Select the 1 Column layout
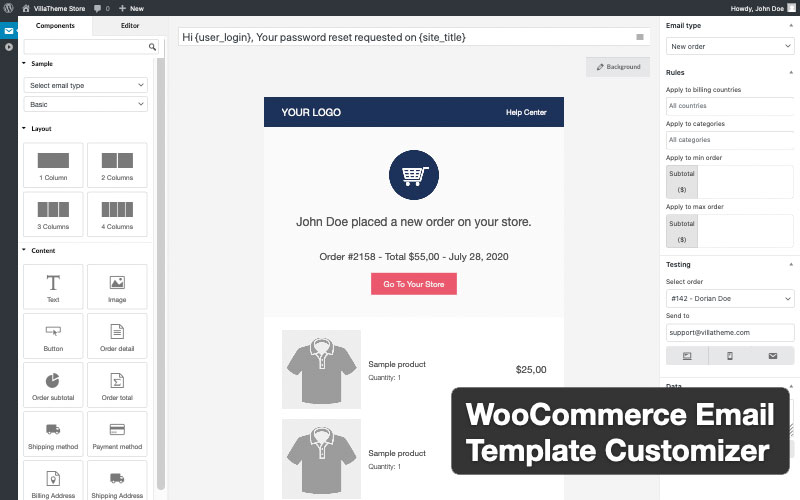800x500 pixels. click(x=53, y=165)
